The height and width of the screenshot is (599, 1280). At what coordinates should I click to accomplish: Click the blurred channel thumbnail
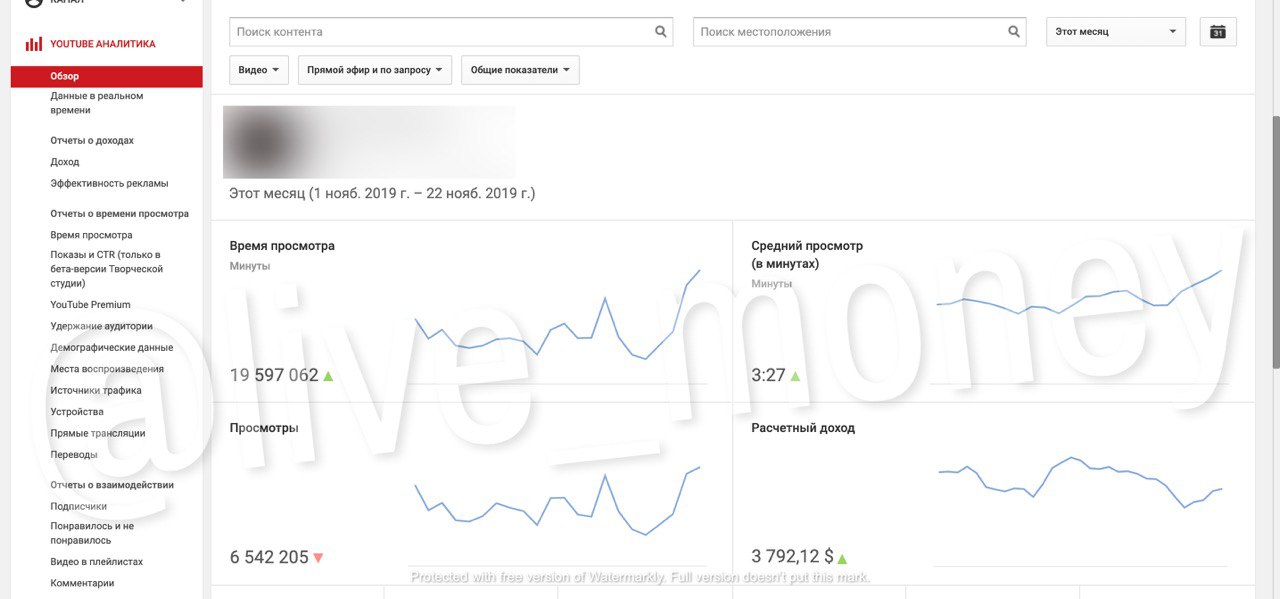point(369,142)
